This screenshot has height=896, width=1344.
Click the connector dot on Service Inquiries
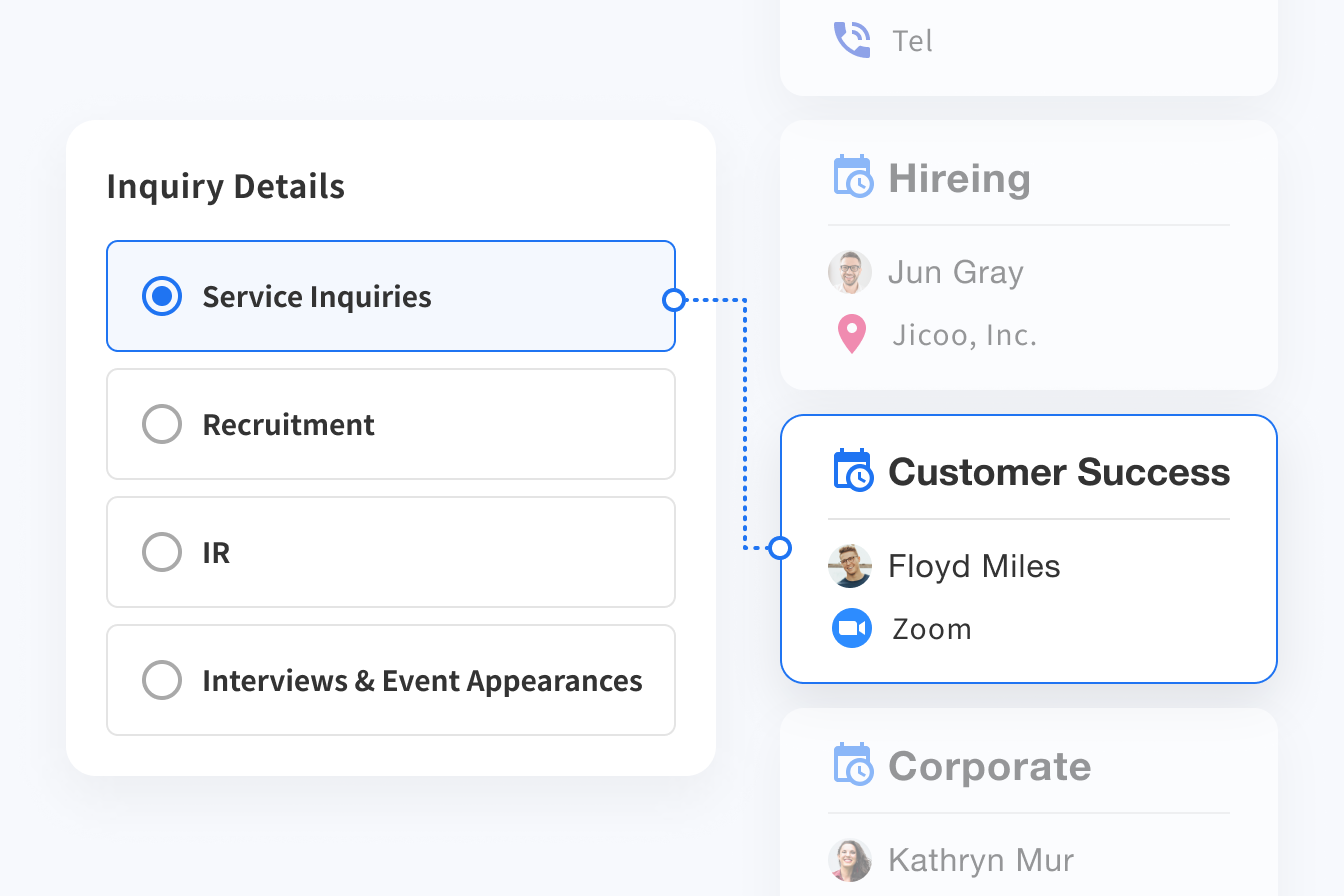[x=673, y=298]
